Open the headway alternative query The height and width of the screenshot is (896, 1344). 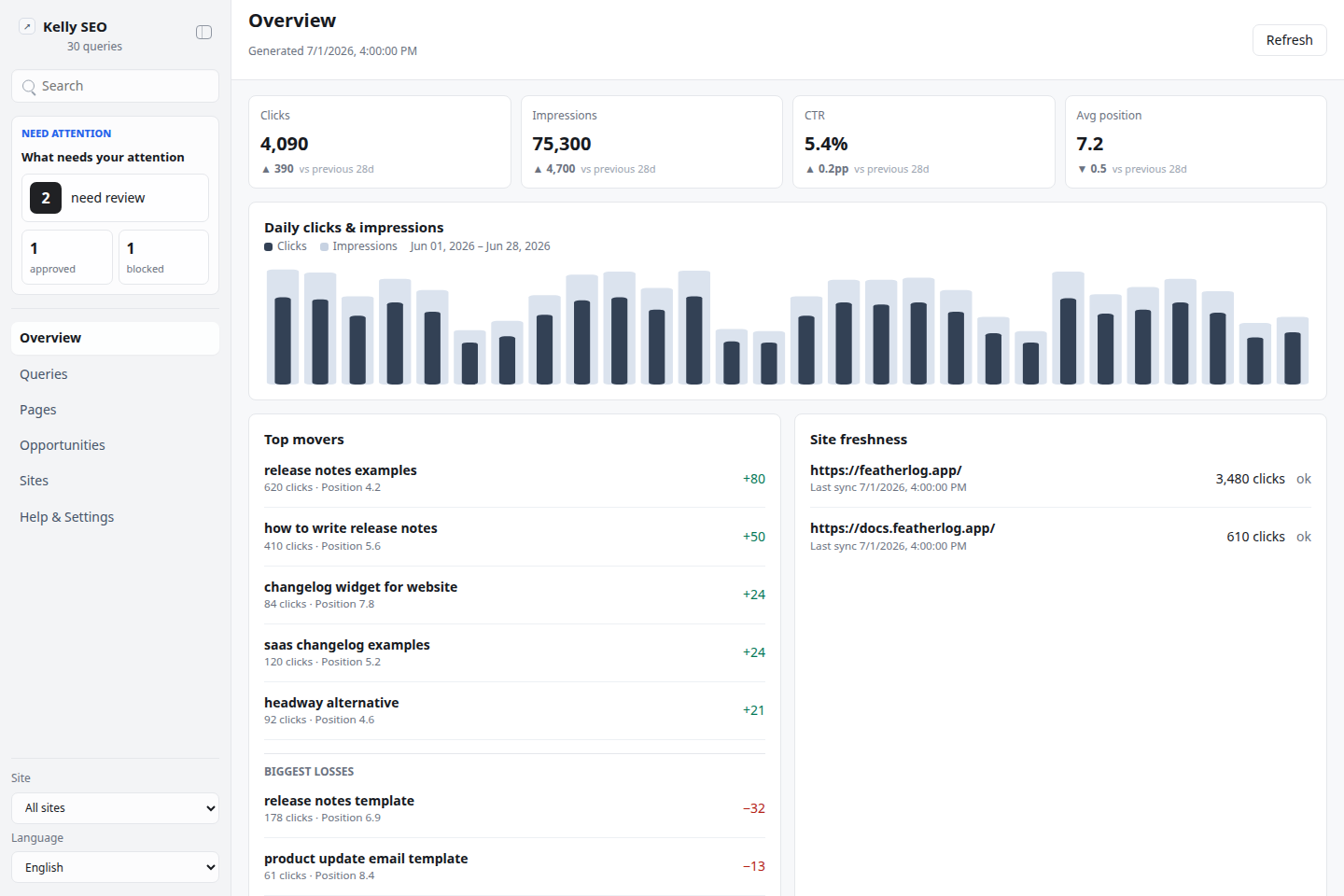point(514,710)
